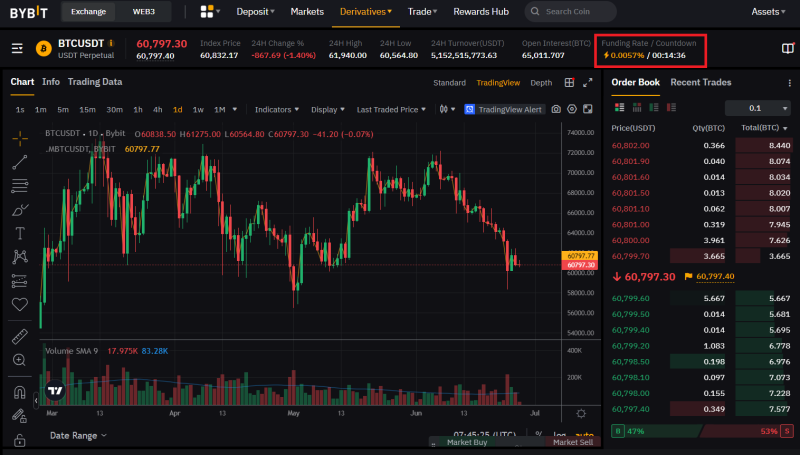Click the Search Coin field
This screenshot has width=800, height=455.
coord(570,11)
